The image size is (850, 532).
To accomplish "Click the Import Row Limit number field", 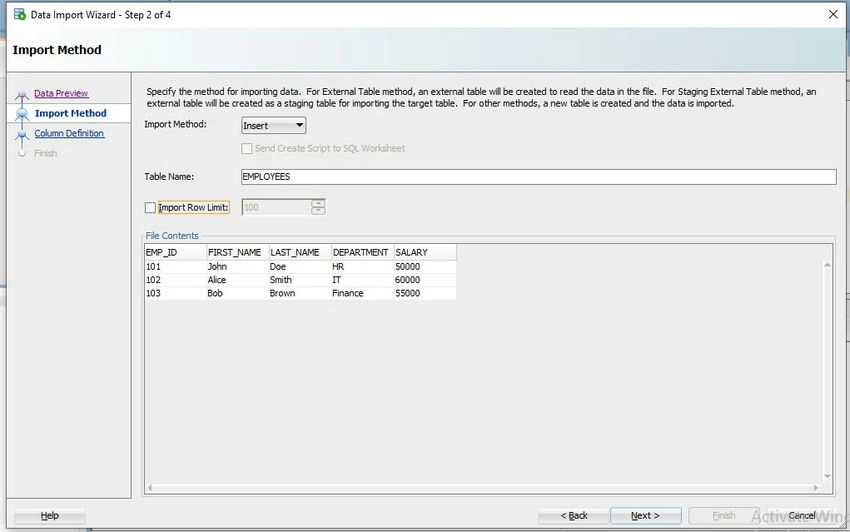I will [276, 207].
